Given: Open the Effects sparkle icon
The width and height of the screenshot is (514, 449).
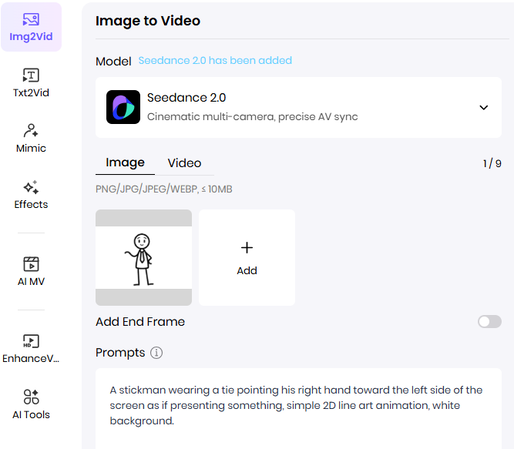Looking at the screenshot, I should (31, 187).
